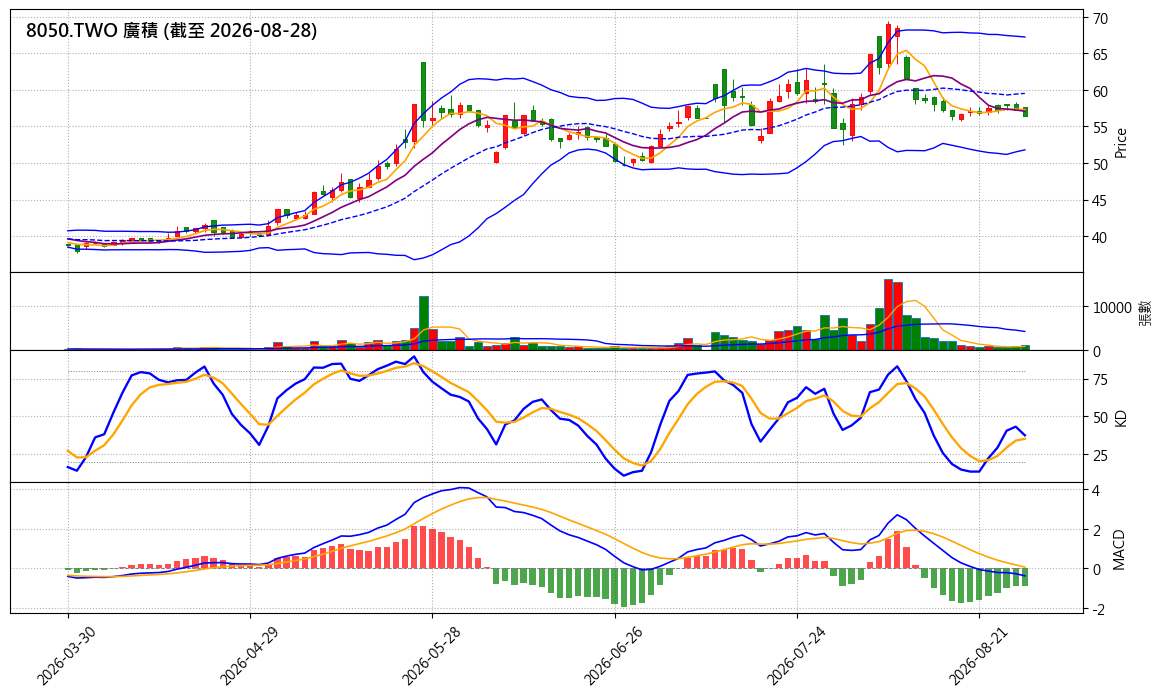Click the tall green volume bar near 2026-05-28
The height and width of the screenshot is (698, 1163).
(x=424, y=323)
